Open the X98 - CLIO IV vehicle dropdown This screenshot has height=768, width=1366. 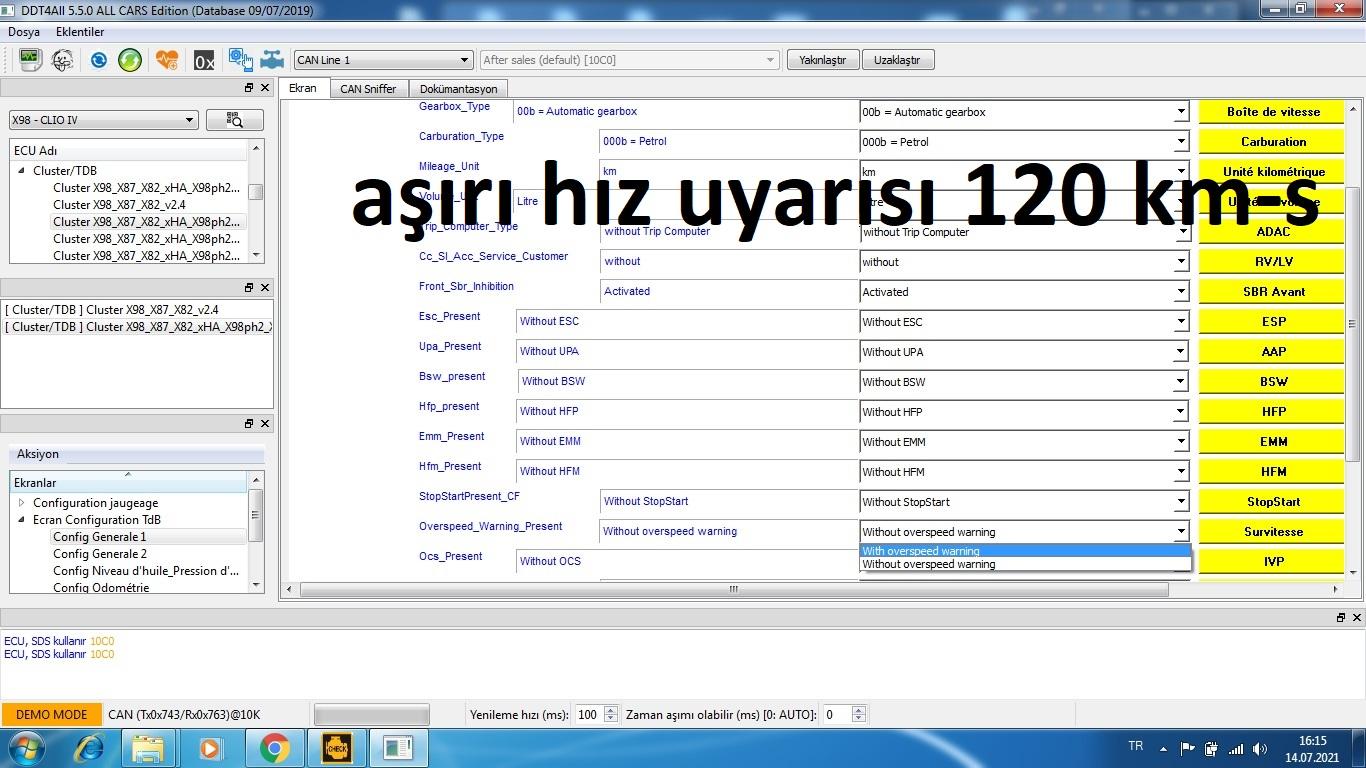pyautogui.click(x=103, y=120)
